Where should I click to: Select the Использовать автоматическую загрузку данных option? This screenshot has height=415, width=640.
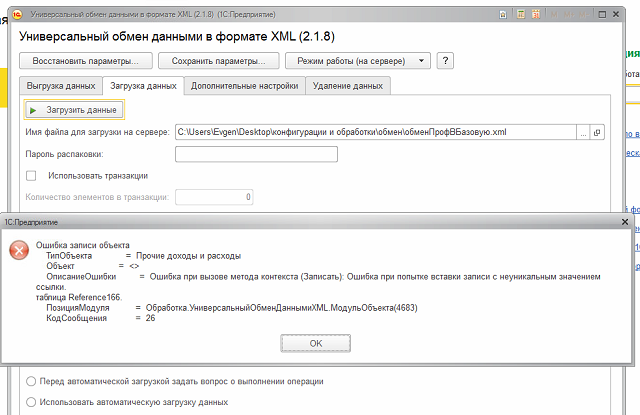pos(32,402)
